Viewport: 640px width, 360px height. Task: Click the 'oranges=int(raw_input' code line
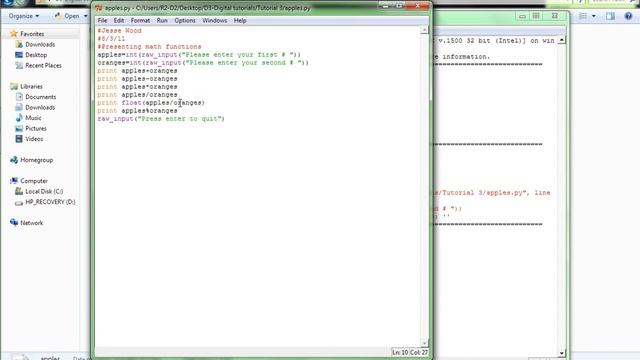click(x=203, y=63)
